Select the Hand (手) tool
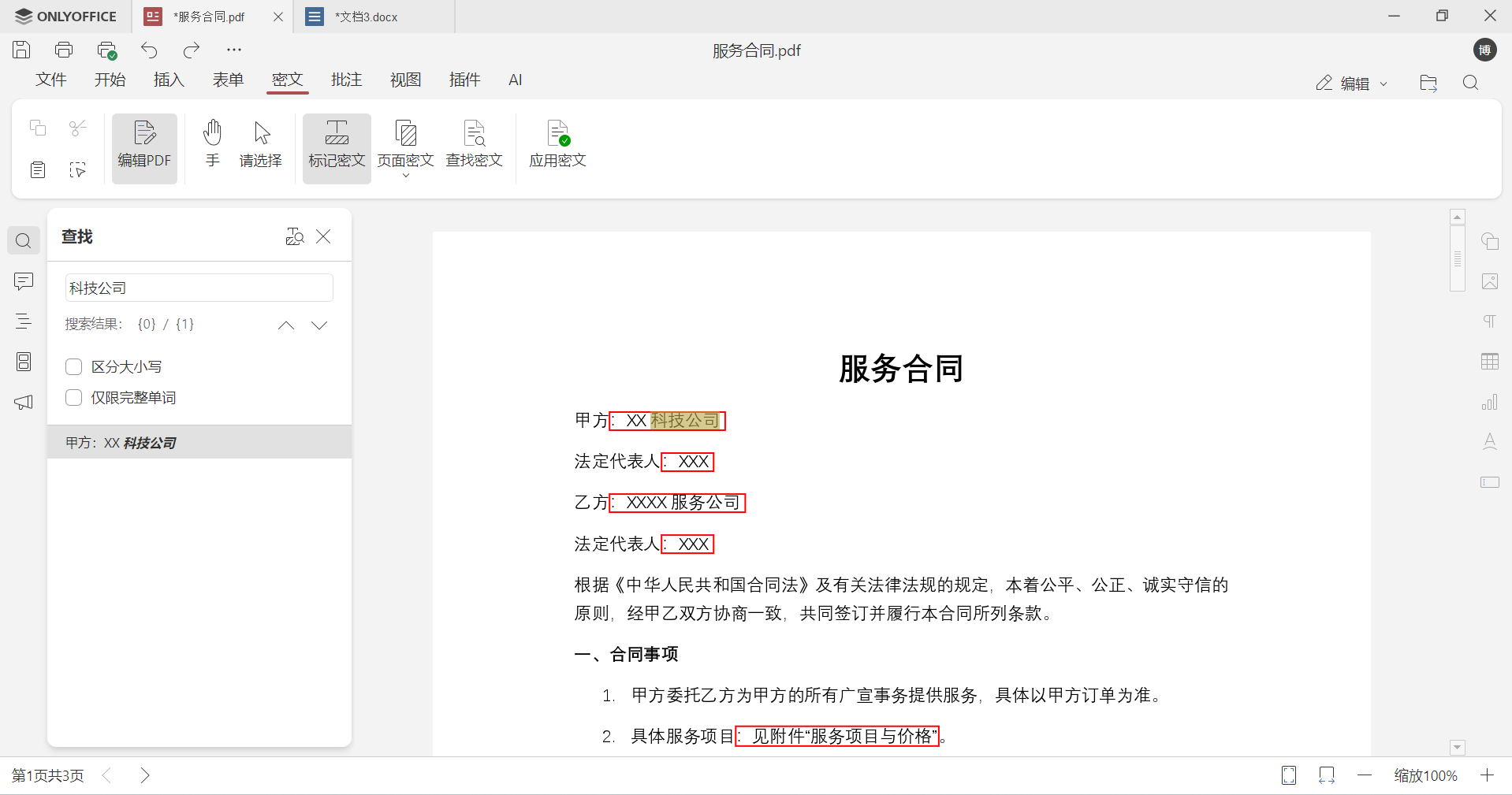 pos(212,146)
